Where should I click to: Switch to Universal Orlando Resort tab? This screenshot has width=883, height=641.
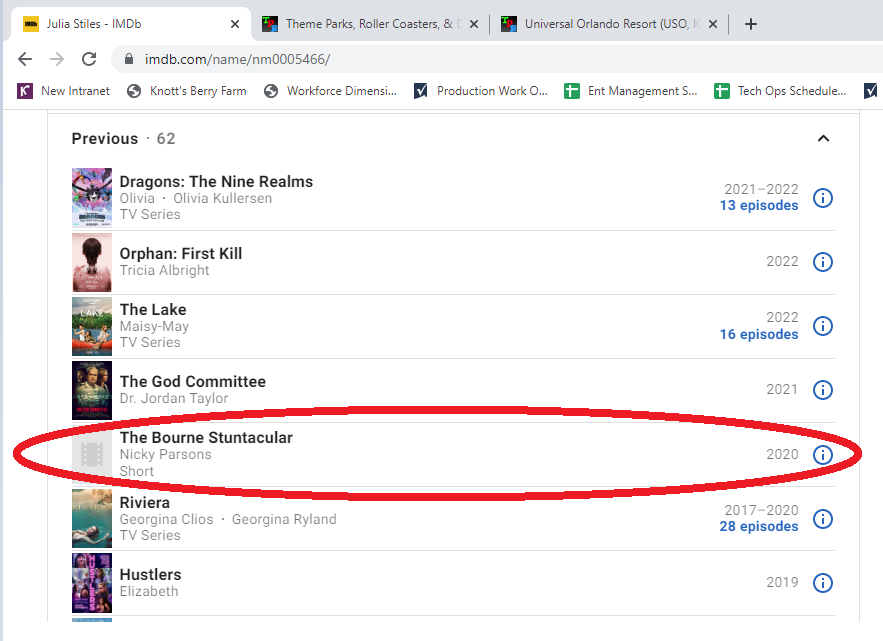point(609,24)
